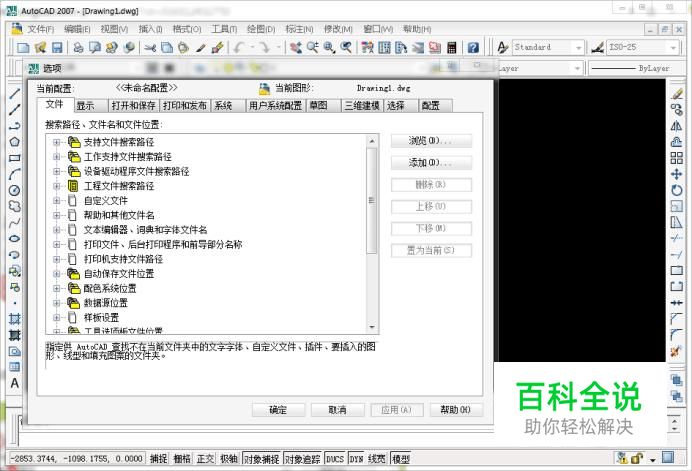Select the Mirror tool in modify toolbar
The image size is (692, 471).
pyautogui.click(x=677, y=126)
